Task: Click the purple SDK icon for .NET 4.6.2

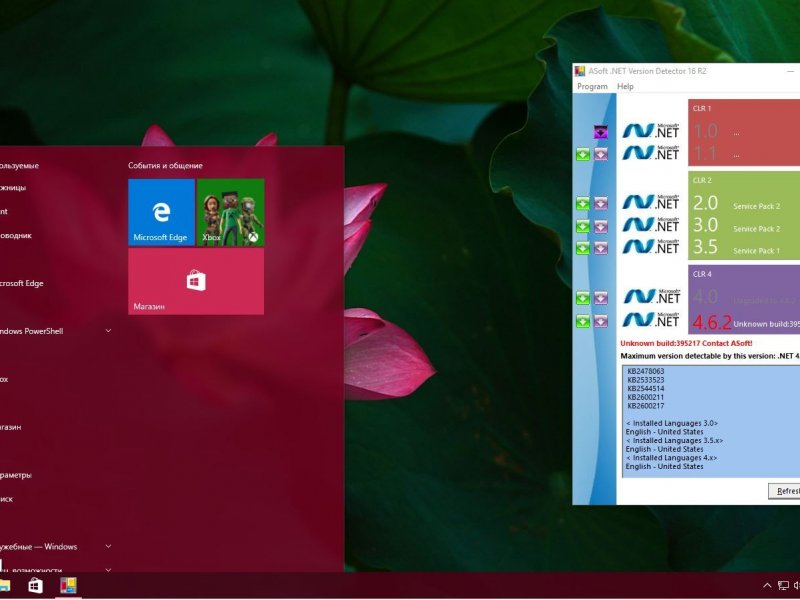Action: (x=601, y=321)
